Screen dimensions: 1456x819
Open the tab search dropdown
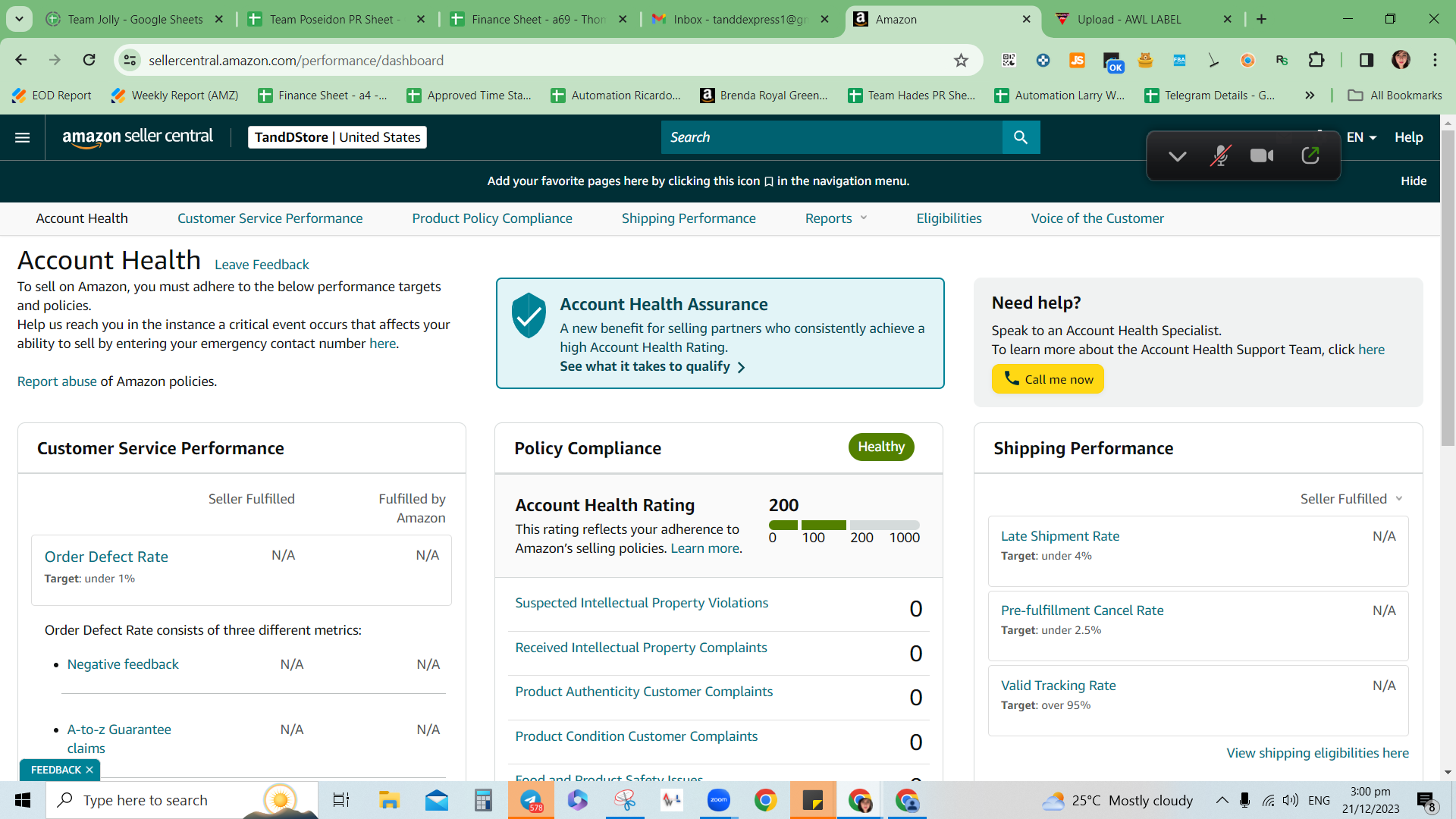(x=19, y=19)
